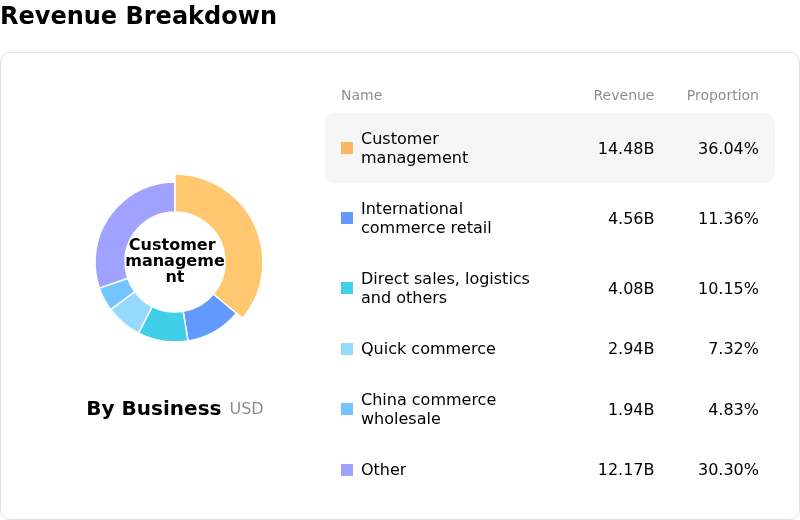Sort by the Revenue column header
This screenshot has height=520, width=800.
pos(623,96)
